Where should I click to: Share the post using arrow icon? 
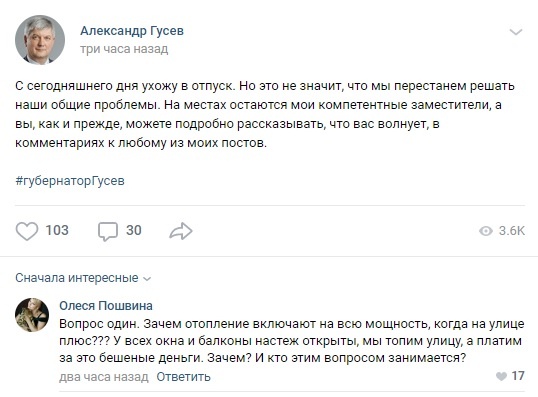click(181, 231)
